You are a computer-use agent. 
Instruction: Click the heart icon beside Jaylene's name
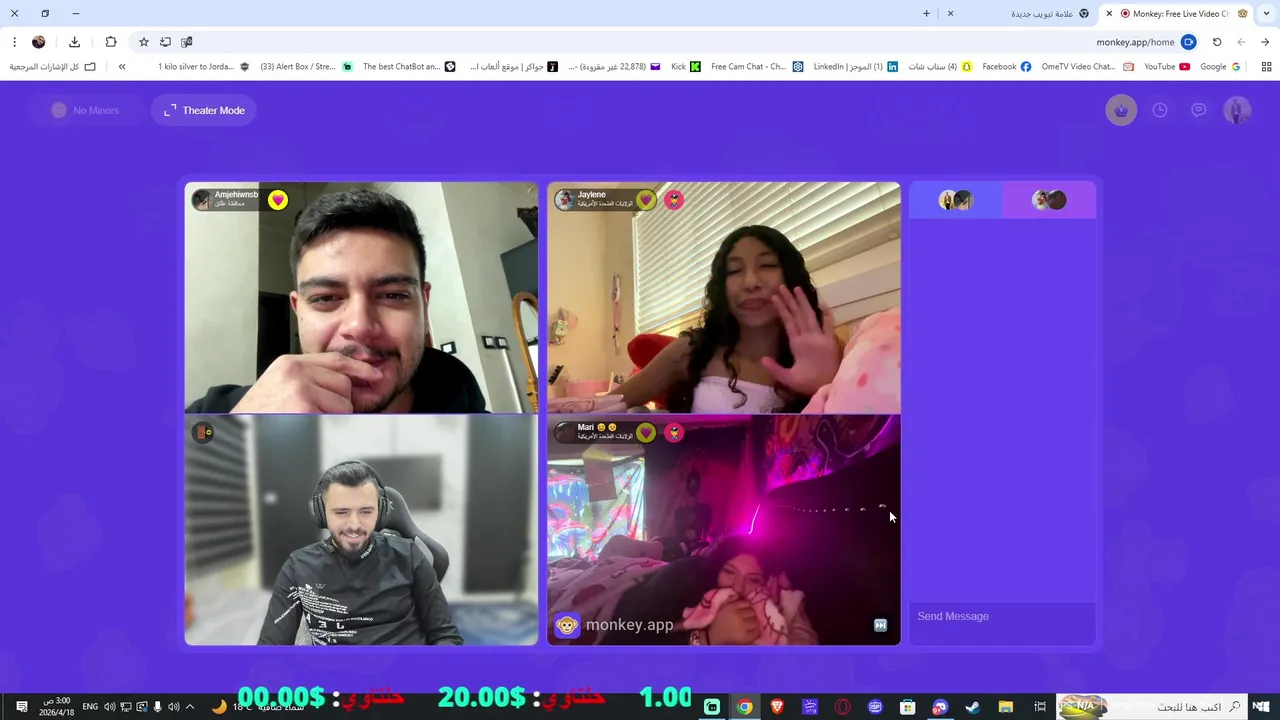click(646, 200)
